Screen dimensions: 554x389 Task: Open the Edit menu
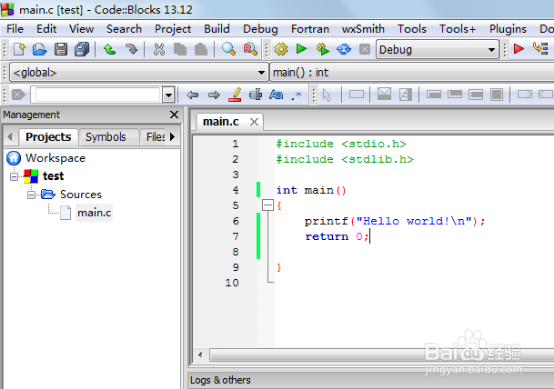coord(46,29)
